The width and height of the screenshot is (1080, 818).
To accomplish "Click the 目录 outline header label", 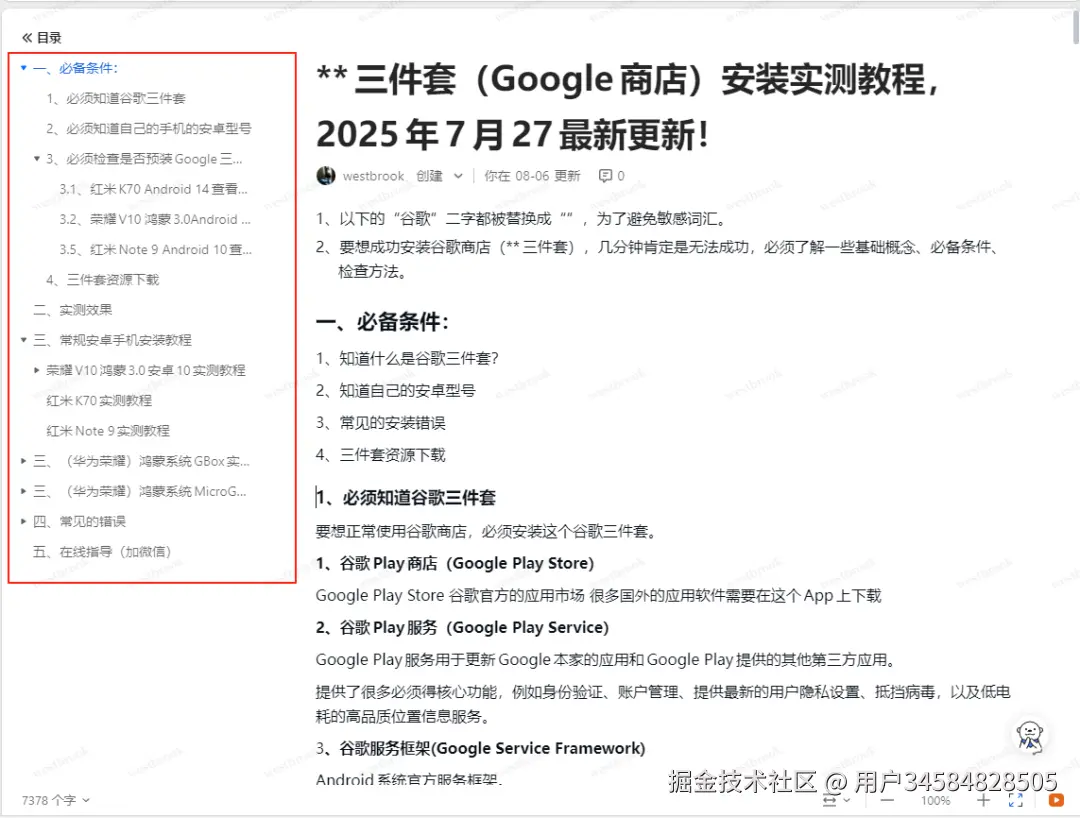I will click(49, 38).
